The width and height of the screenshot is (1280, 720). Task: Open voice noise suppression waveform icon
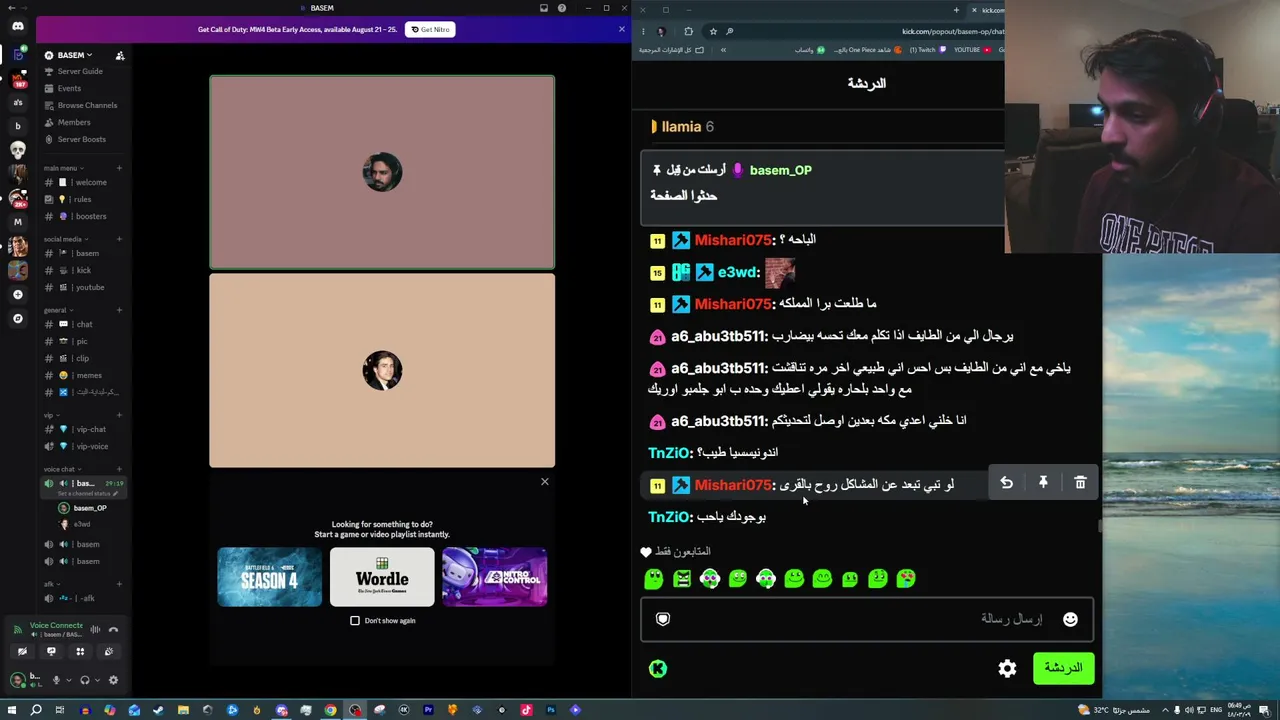(95, 630)
